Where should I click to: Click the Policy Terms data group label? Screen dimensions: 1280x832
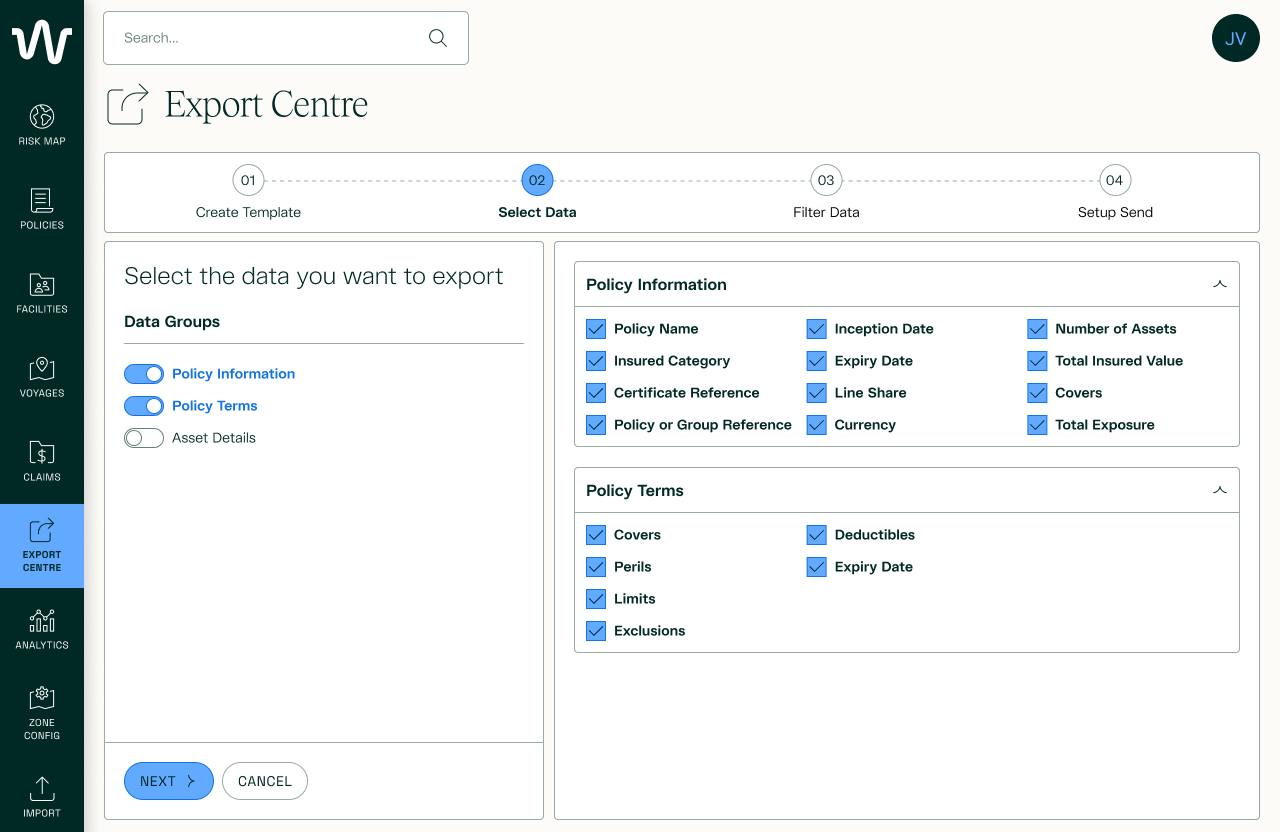(x=215, y=406)
